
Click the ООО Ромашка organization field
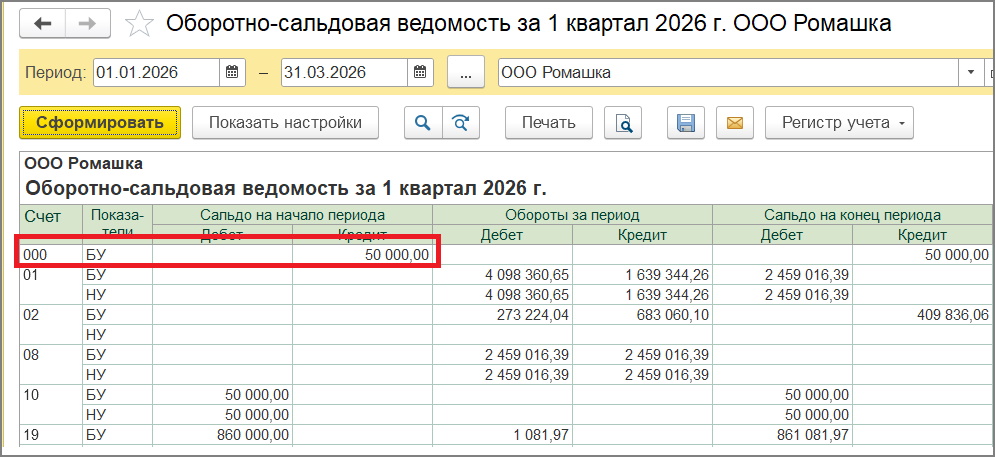coord(725,73)
